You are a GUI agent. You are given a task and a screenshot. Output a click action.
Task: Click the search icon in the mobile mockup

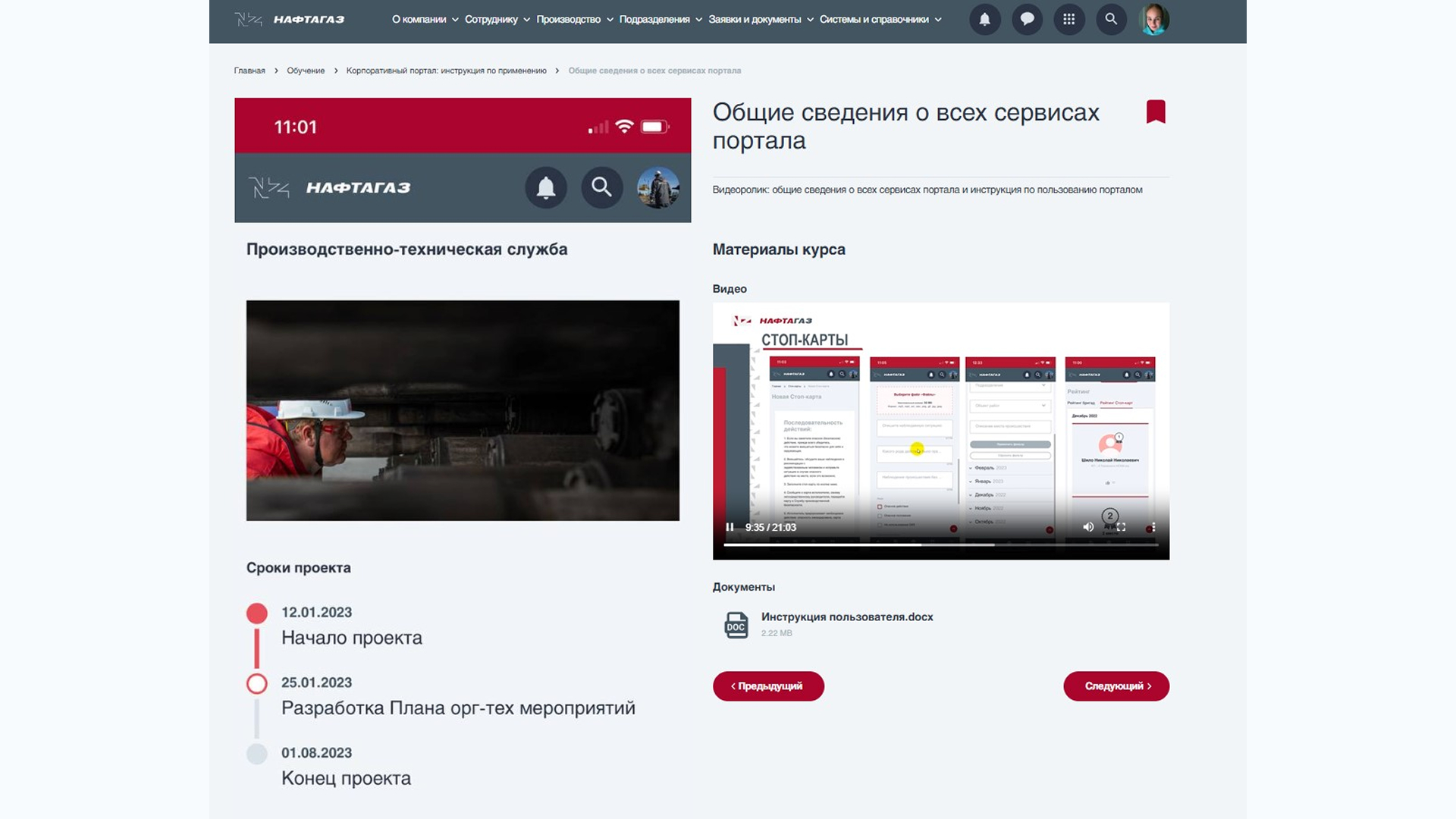pos(602,187)
